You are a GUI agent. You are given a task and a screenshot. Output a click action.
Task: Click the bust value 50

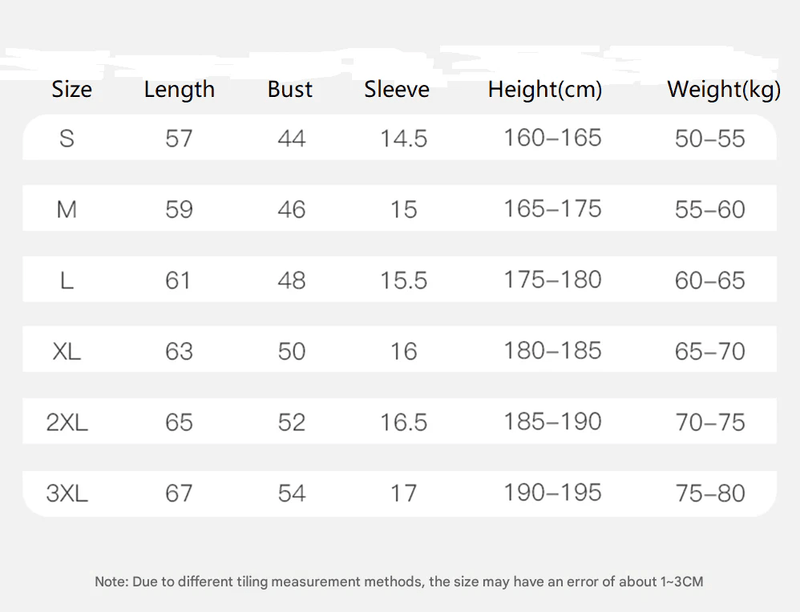(292, 351)
